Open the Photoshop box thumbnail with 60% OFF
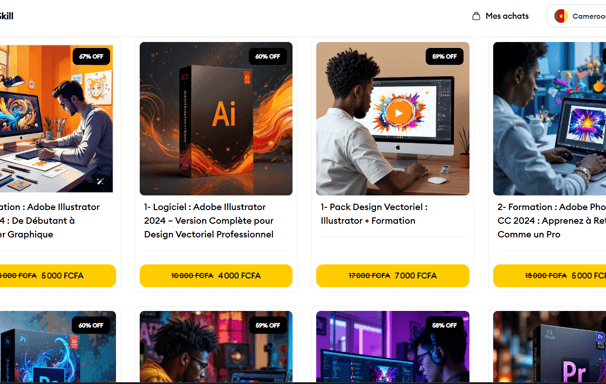This screenshot has height=384, width=606. click(57, 347)
